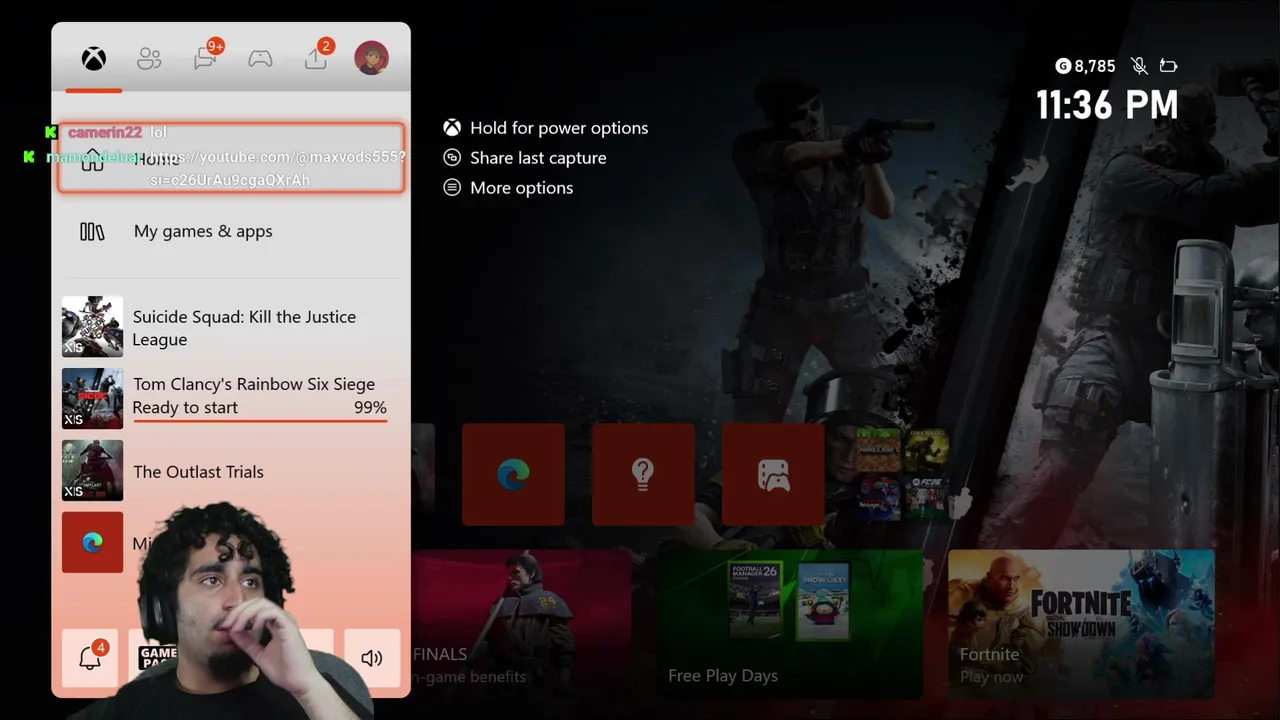Click the 11:36 PM clock

tap(1107, 105)
